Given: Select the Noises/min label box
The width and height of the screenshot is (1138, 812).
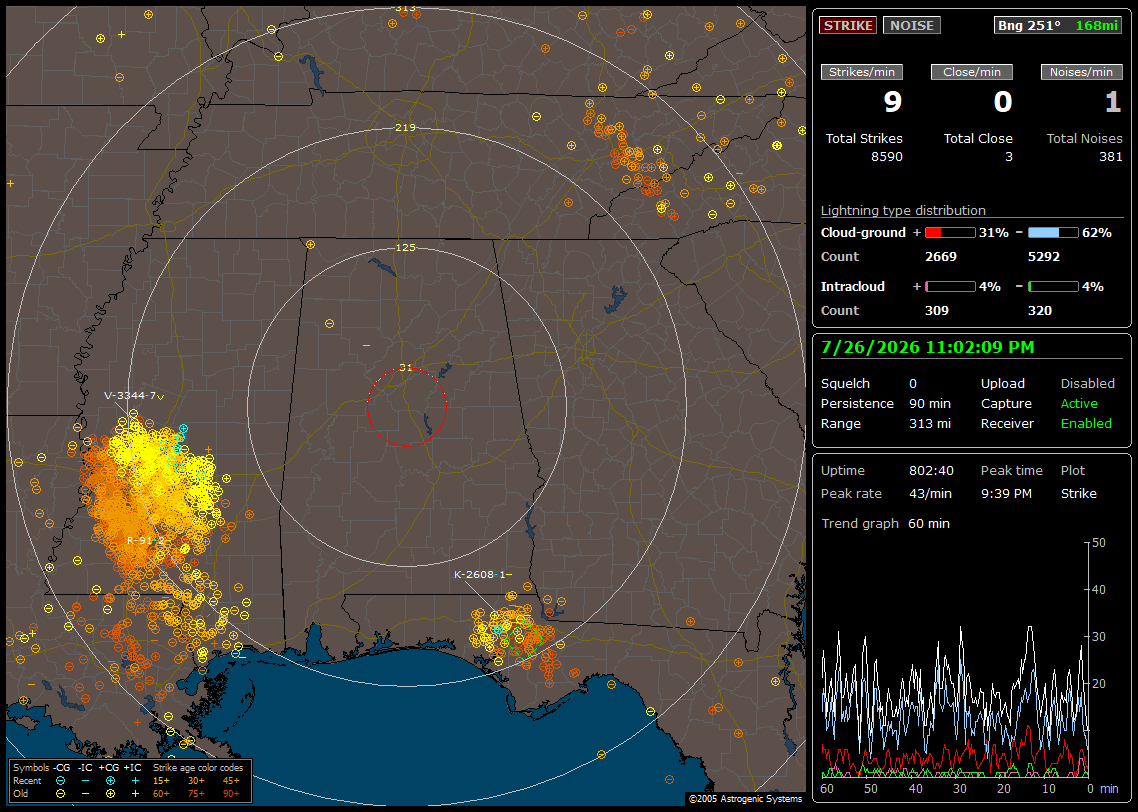Looking at the screenshot, I should 1081,72.
